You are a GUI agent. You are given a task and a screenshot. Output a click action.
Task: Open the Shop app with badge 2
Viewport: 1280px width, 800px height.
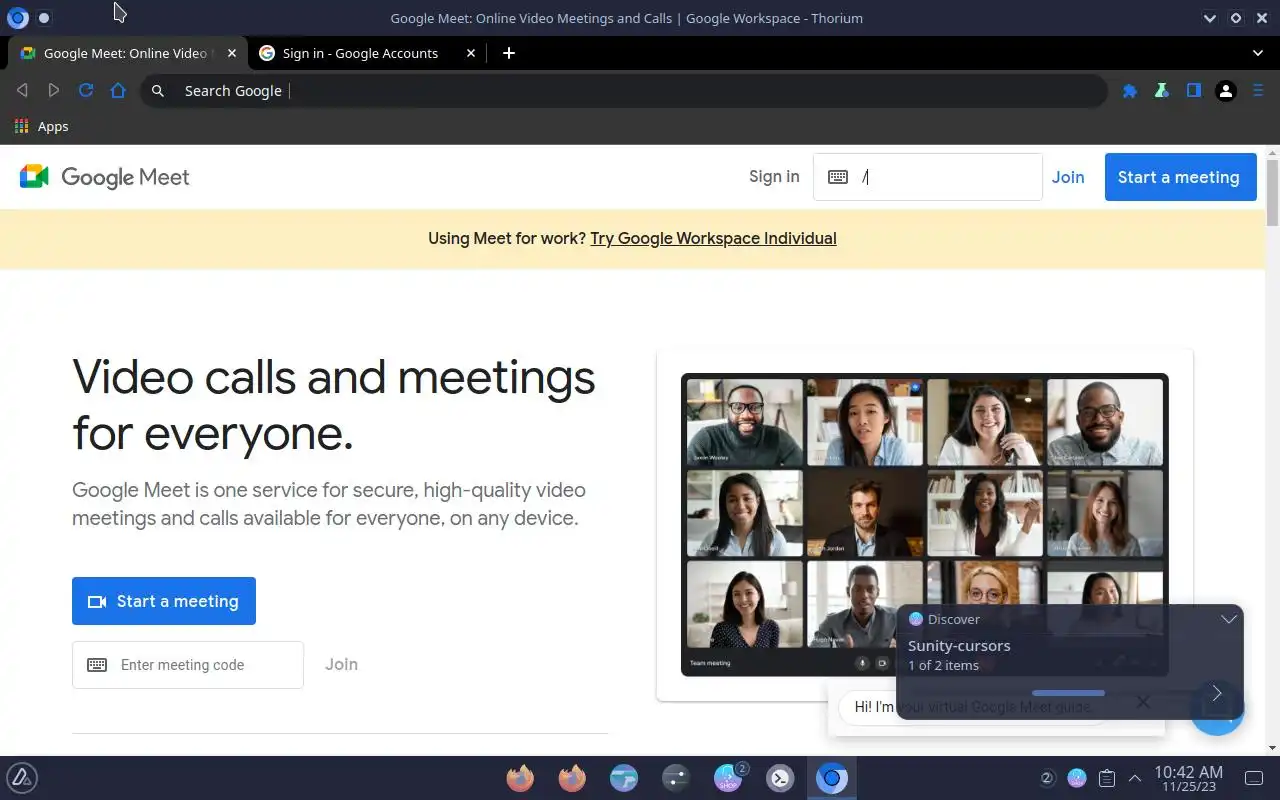pos(728,778)
